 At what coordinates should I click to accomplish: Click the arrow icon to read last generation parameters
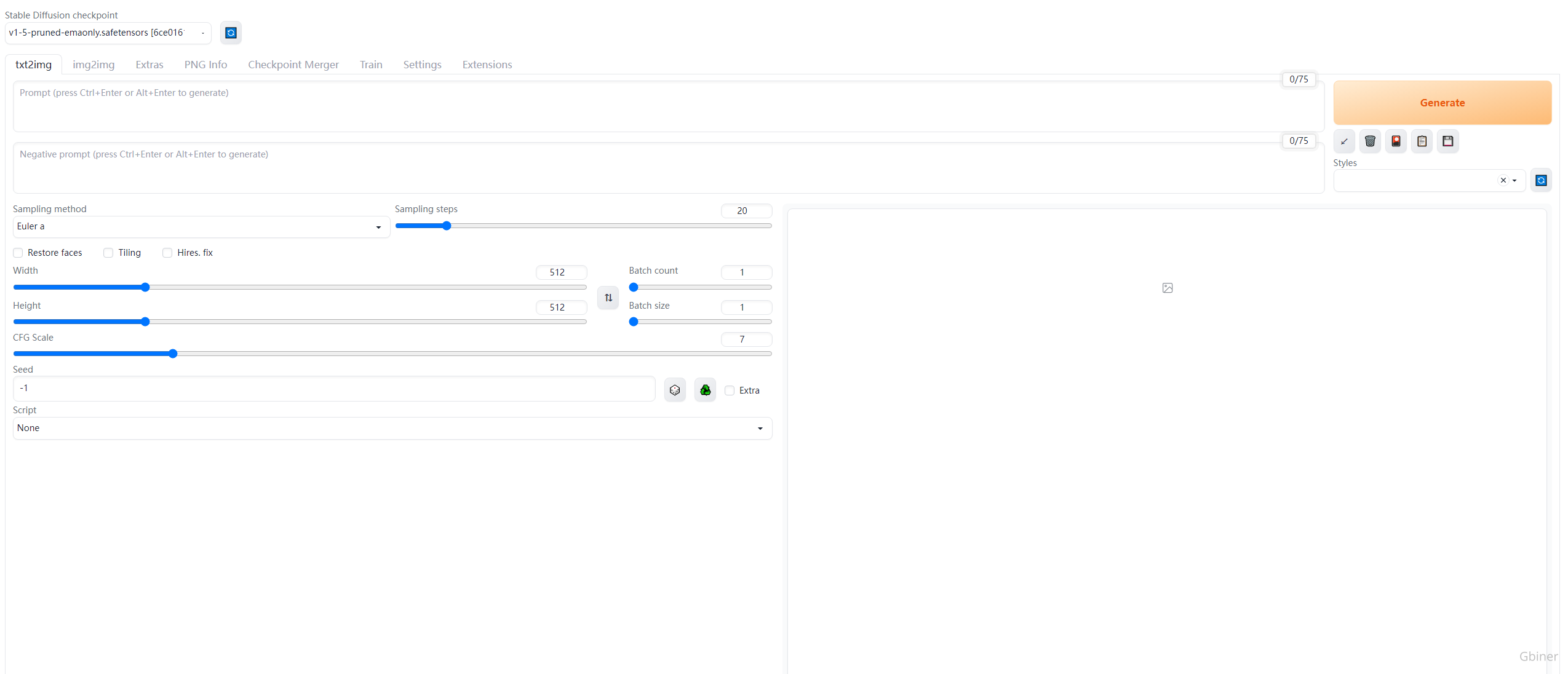pyautogui.click(x=1344, y=141)
